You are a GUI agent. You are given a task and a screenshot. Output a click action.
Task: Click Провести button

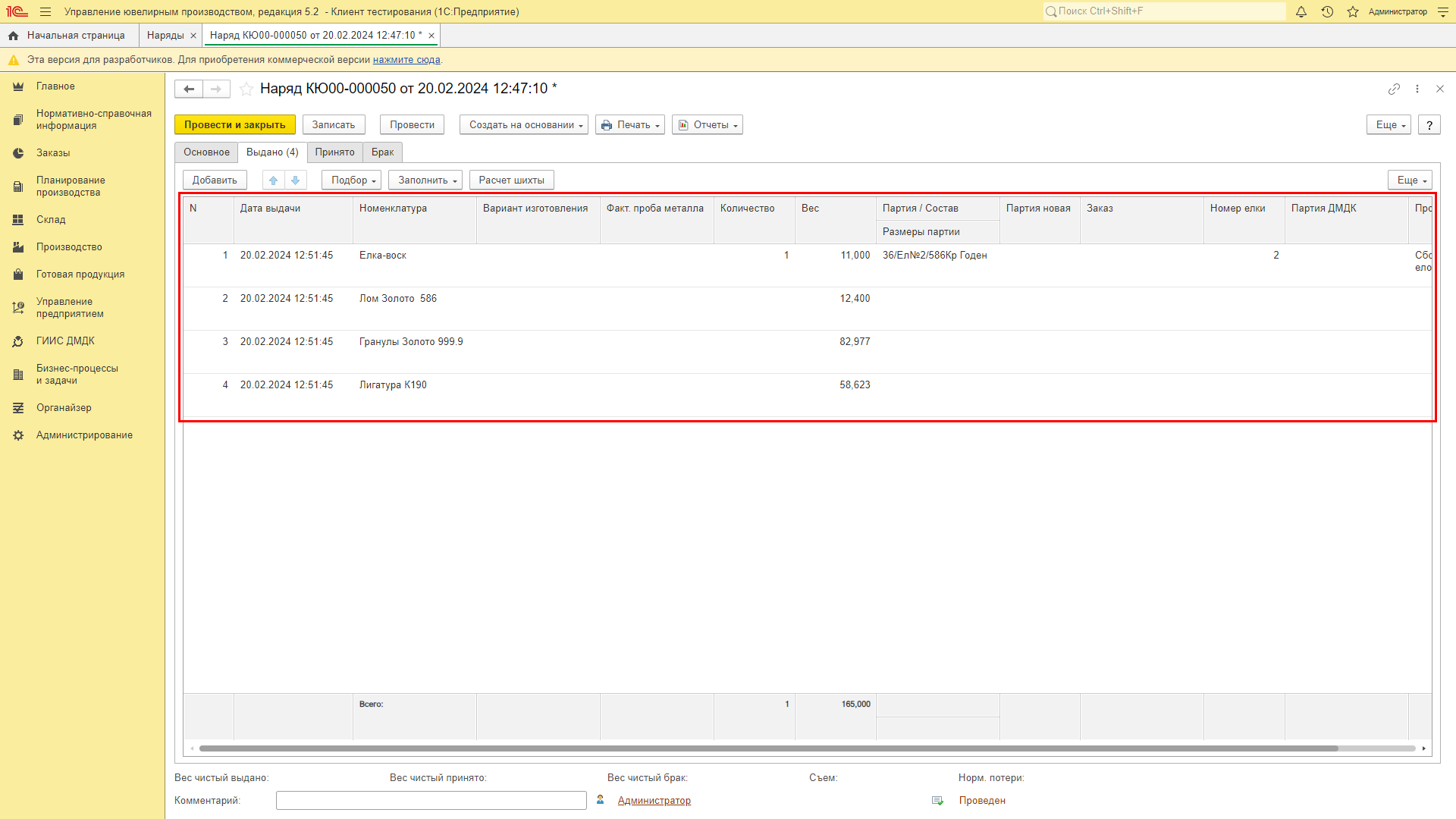click(x=412, y=125)
